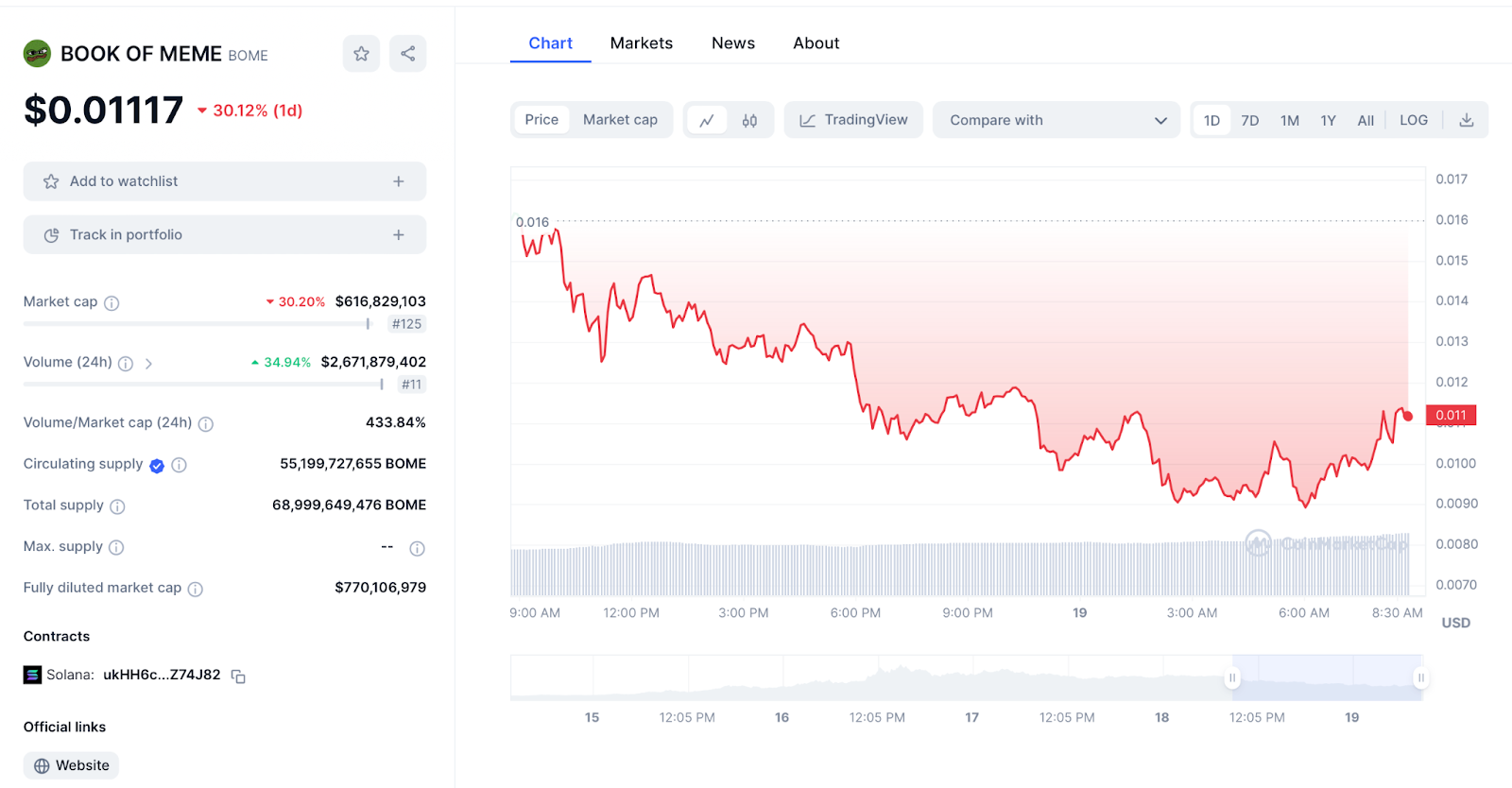1512x788 pixels.
Task: Click plus icon on Add to watchlist
Action: coord(399,181)
